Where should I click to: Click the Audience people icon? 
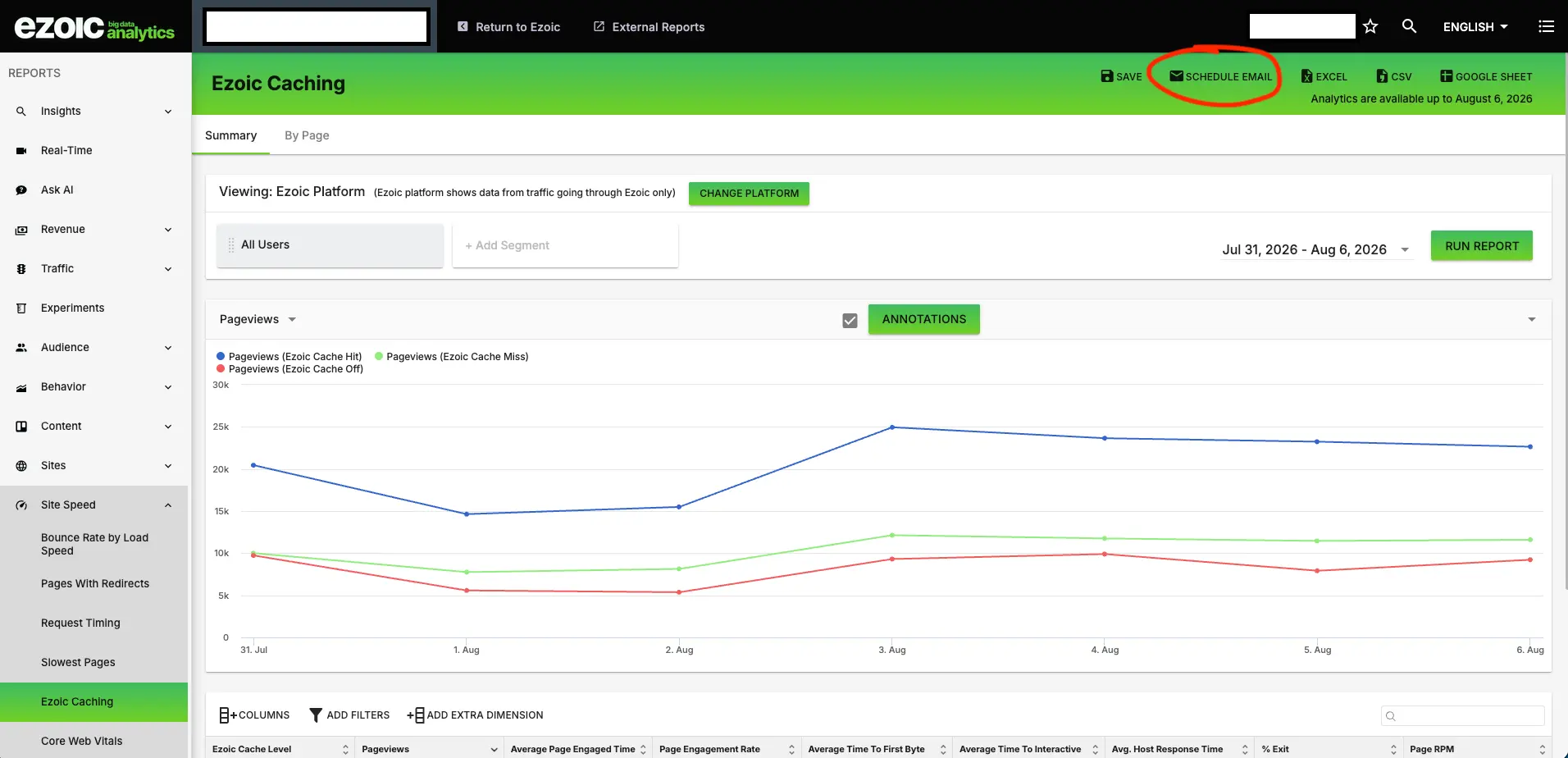click(x=21, y=348)
